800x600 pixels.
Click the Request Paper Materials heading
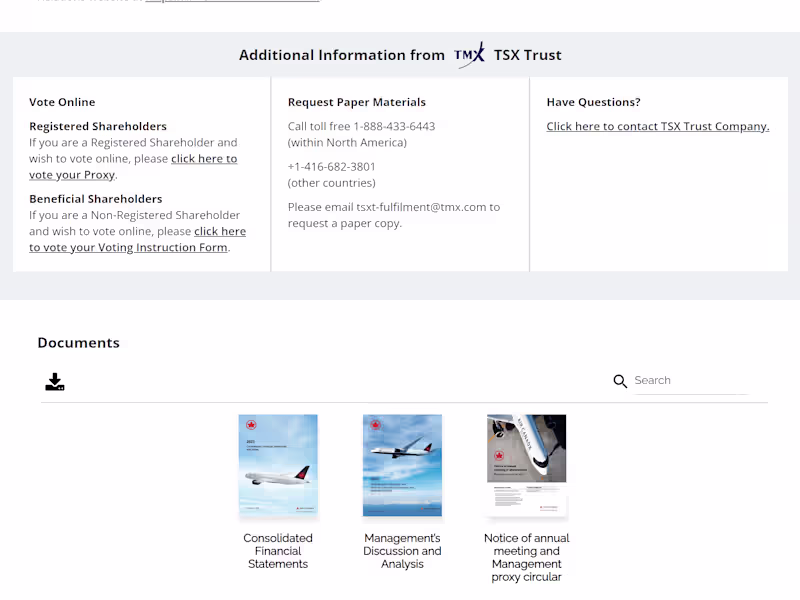[356, 102]
